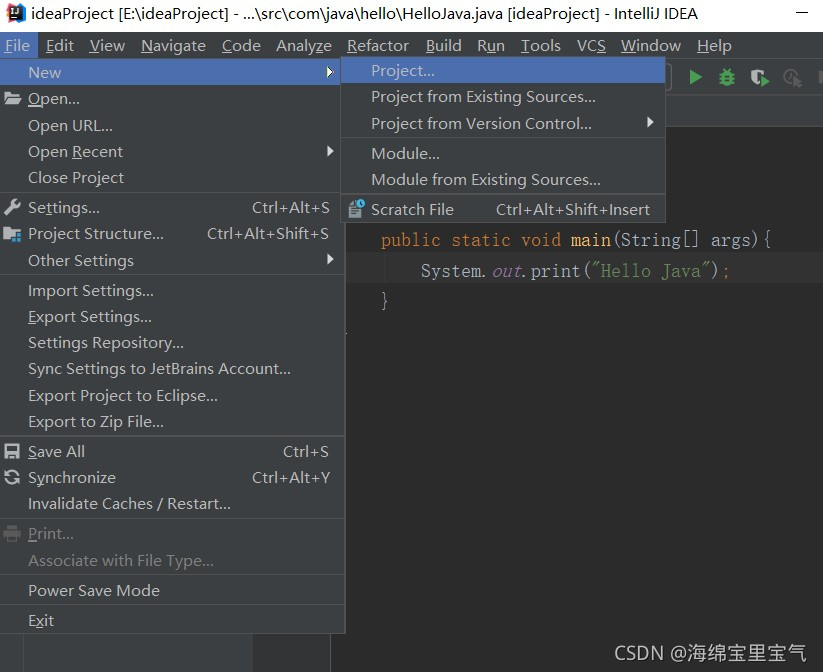Click the System.out.print code line
This screenshot has width=823, height=672.
coord(575,271)
